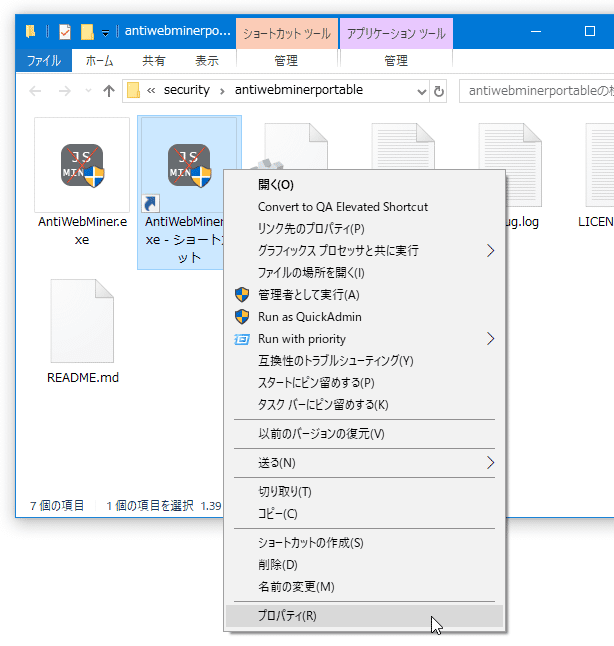614x646 pixels.
Task: Click the AntiWebMiner.exe application icon
Action: pyautogui.click(x=82, y=165)
